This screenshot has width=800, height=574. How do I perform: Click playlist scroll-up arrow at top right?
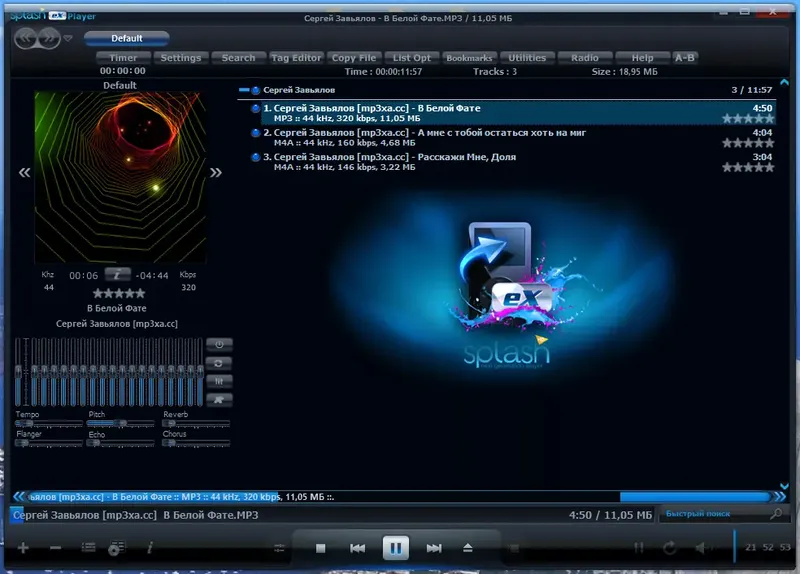tap(784, 82)
